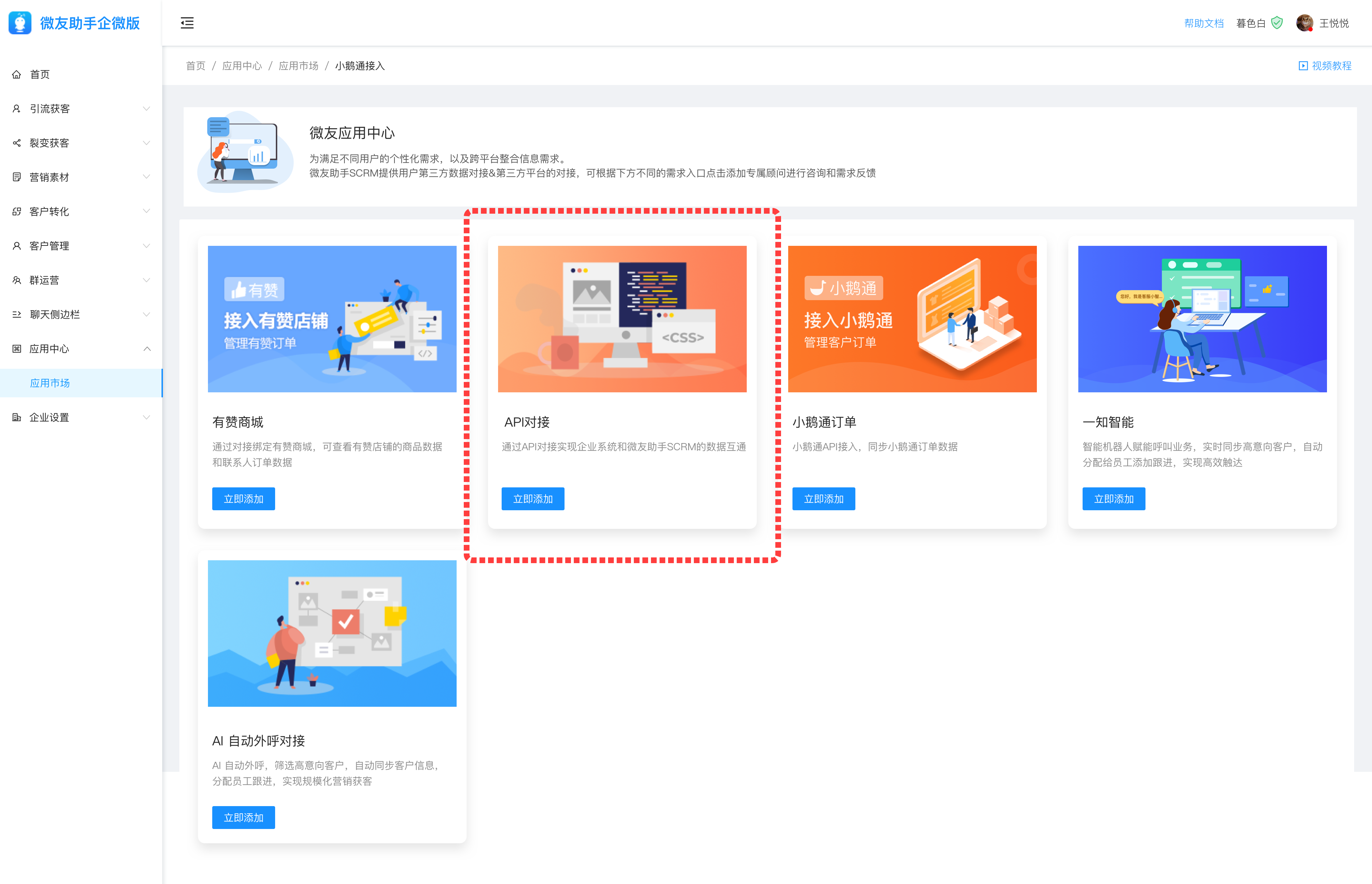Open the 帮助文档 link

pos(1204,23)
